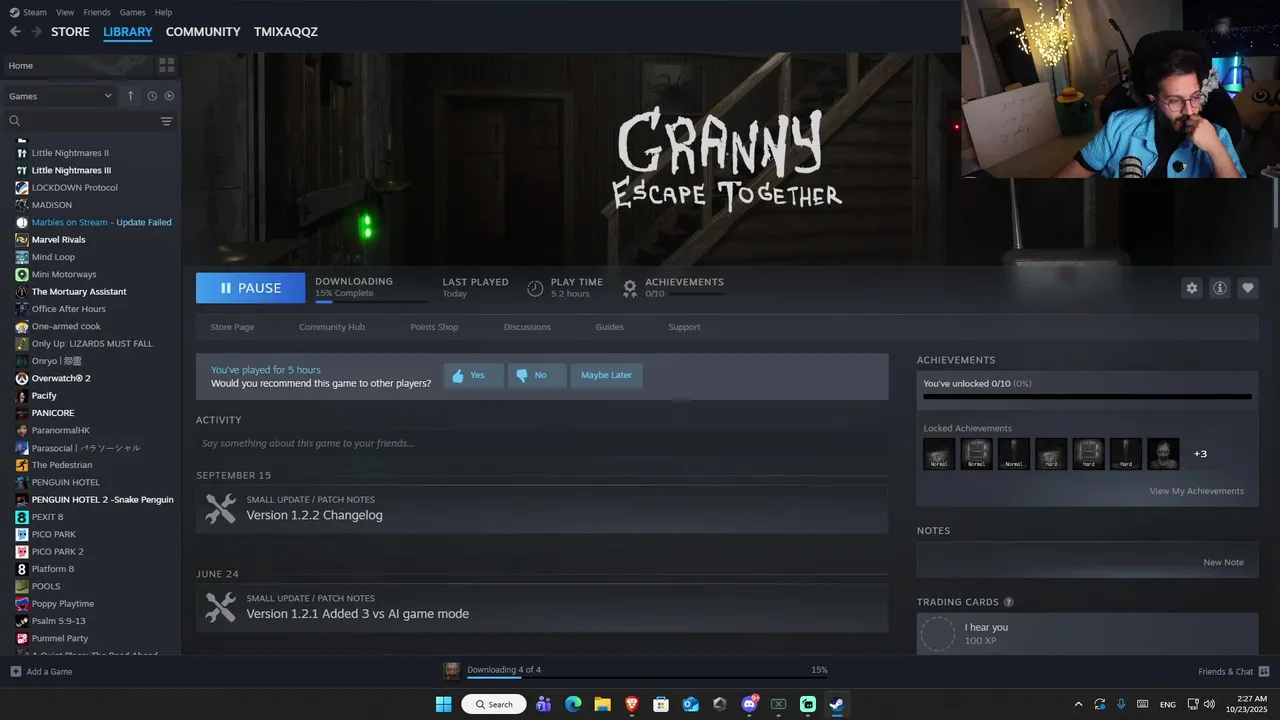The image size is (1280, 720).
Task: Open Version 1.2.1 Added 3 vs AI notes
Action: [x=542, y=607]
